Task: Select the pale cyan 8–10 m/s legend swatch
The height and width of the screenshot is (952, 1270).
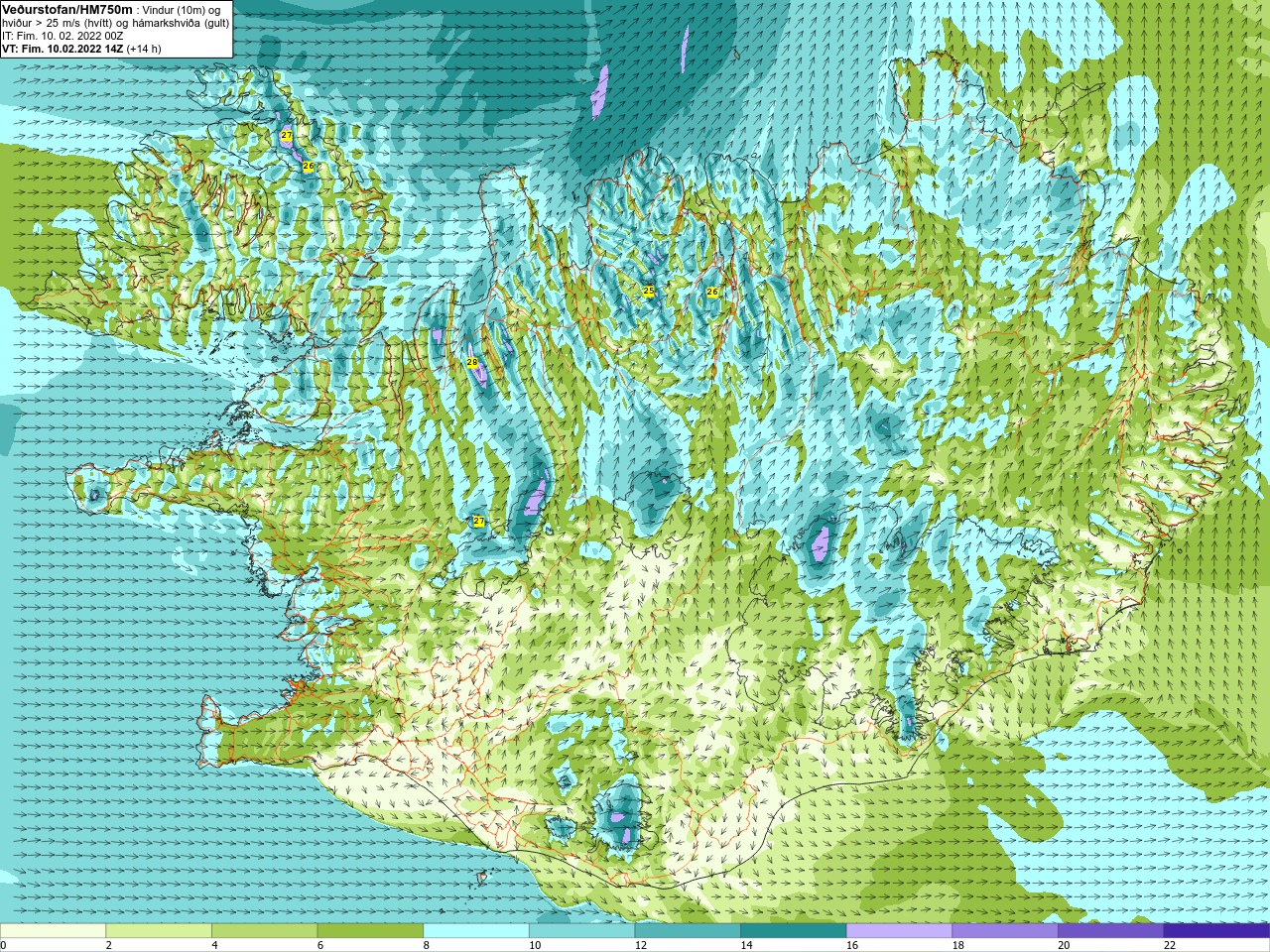Action: 476,931
